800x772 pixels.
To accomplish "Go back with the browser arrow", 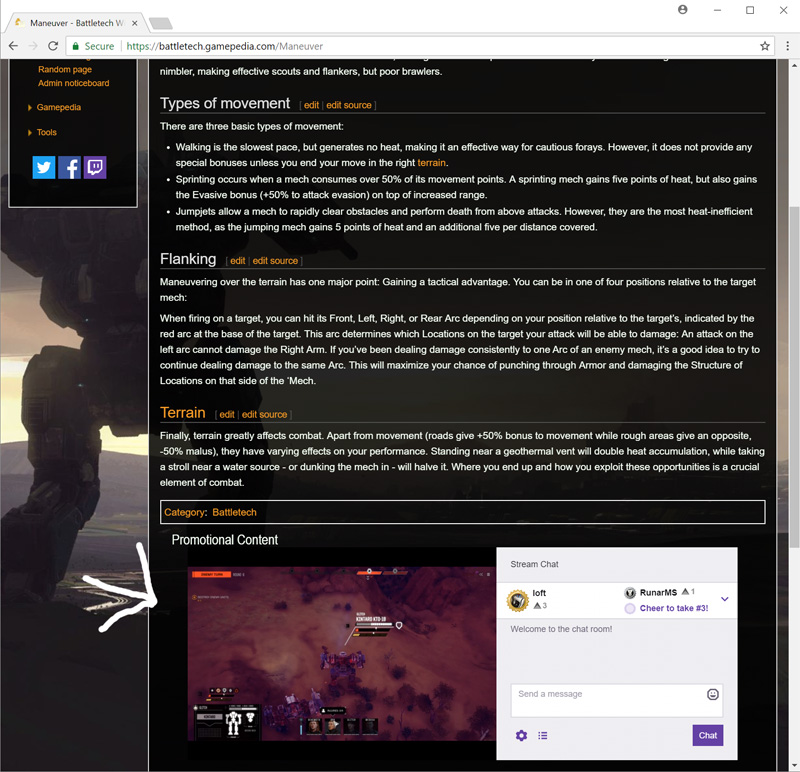I will pos(14,46).
